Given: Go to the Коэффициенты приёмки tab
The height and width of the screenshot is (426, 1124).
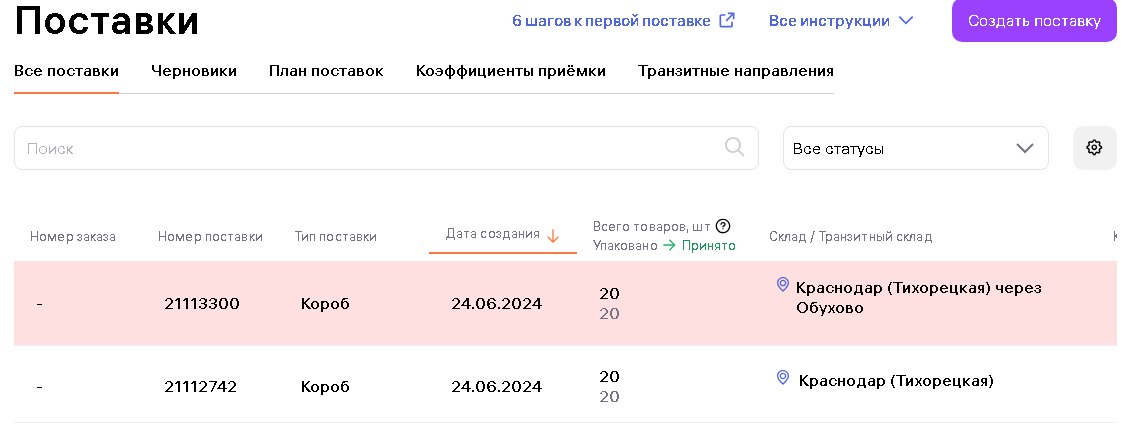Looking at the screenshot, I should pyautogui.click(x=510, y=71).
